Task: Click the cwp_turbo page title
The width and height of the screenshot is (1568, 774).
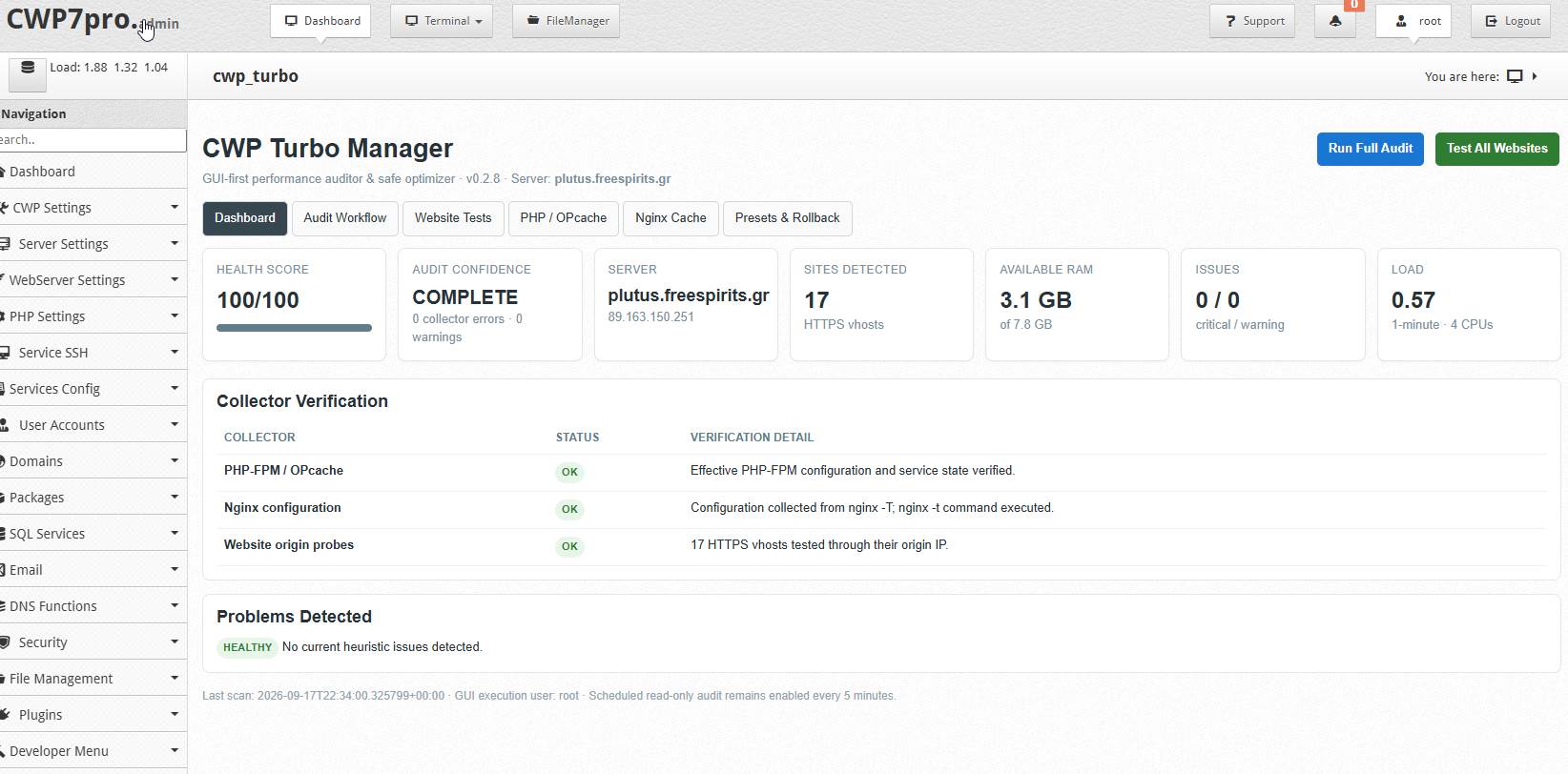Action: (256, 76)
